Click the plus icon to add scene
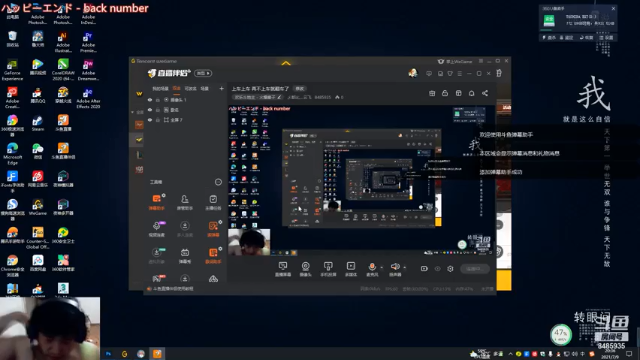This screenshot has height=360, width=640. coord(221,88)
